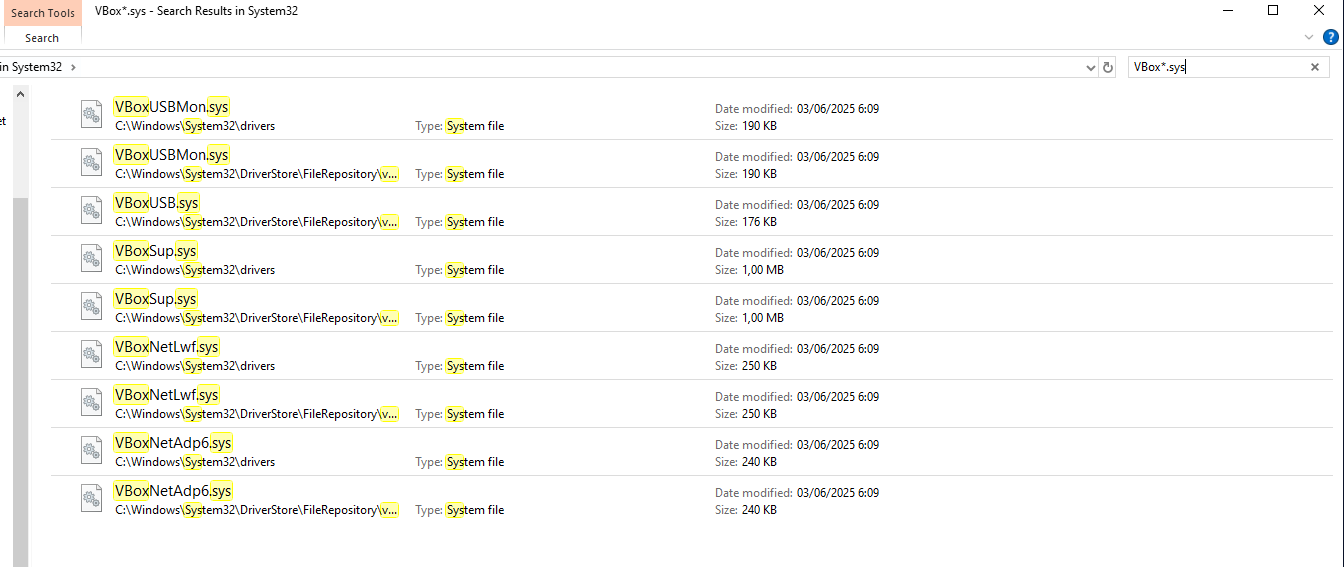Click file icon of VBoxUSBMon.sys in DriverStore

pyautogui.click(x=92, y=163)
